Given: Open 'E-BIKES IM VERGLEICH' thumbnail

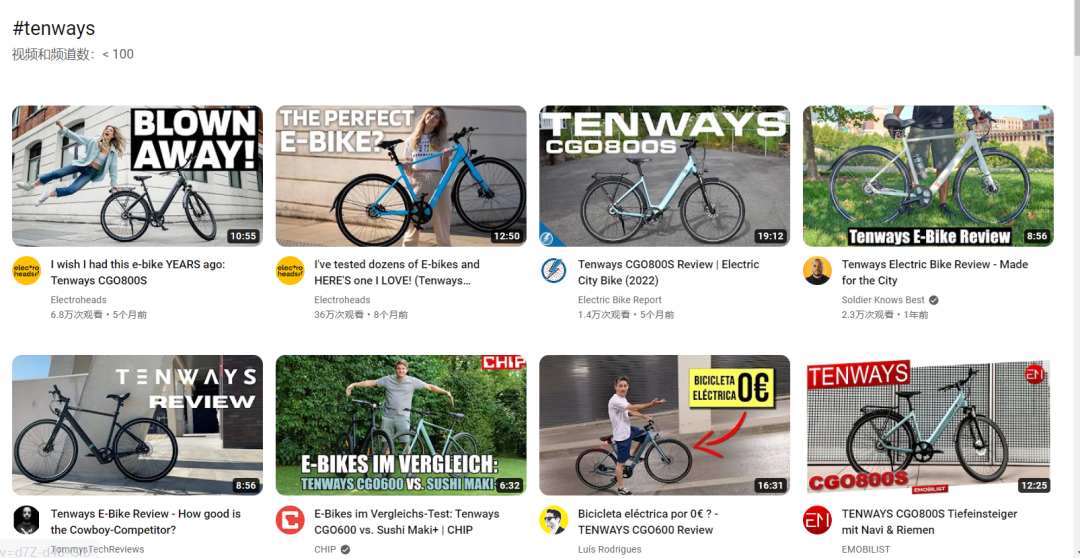Looking at the screenshot, I should (x=401, y=425).
